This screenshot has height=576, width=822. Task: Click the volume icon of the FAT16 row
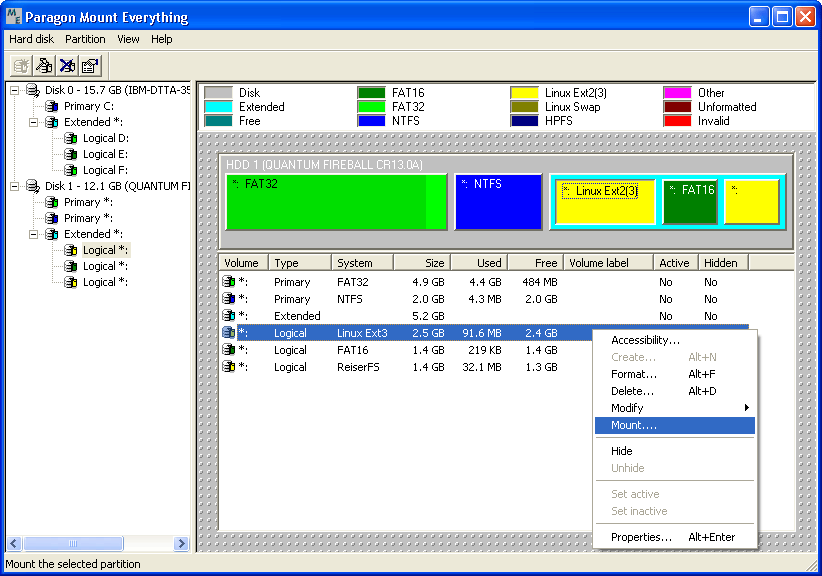click(229, 350)
